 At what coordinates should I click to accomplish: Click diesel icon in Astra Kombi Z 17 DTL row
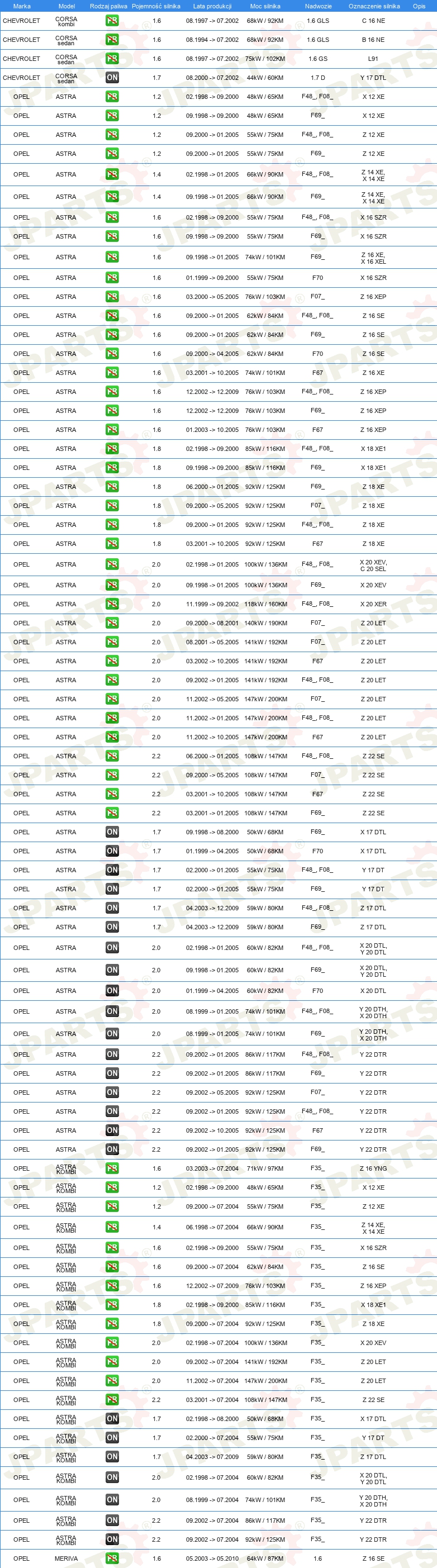(x=112, y=1457)
